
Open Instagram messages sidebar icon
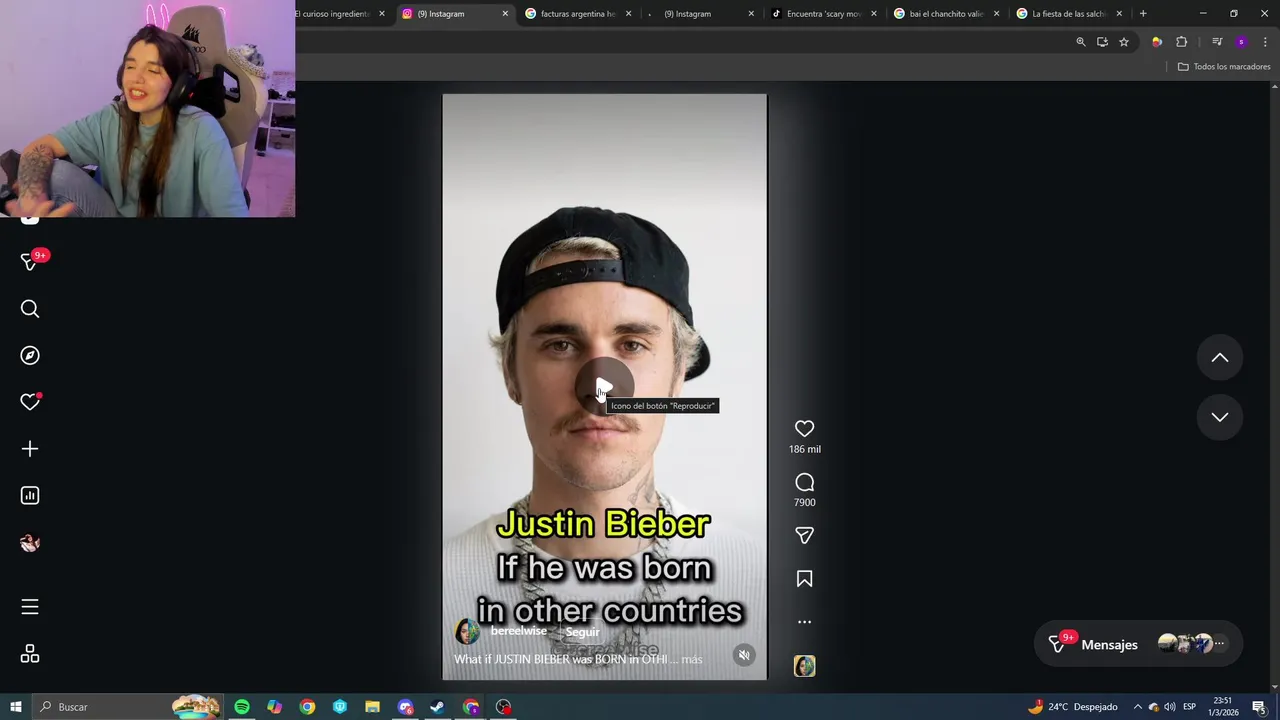(x=30, y=262)
